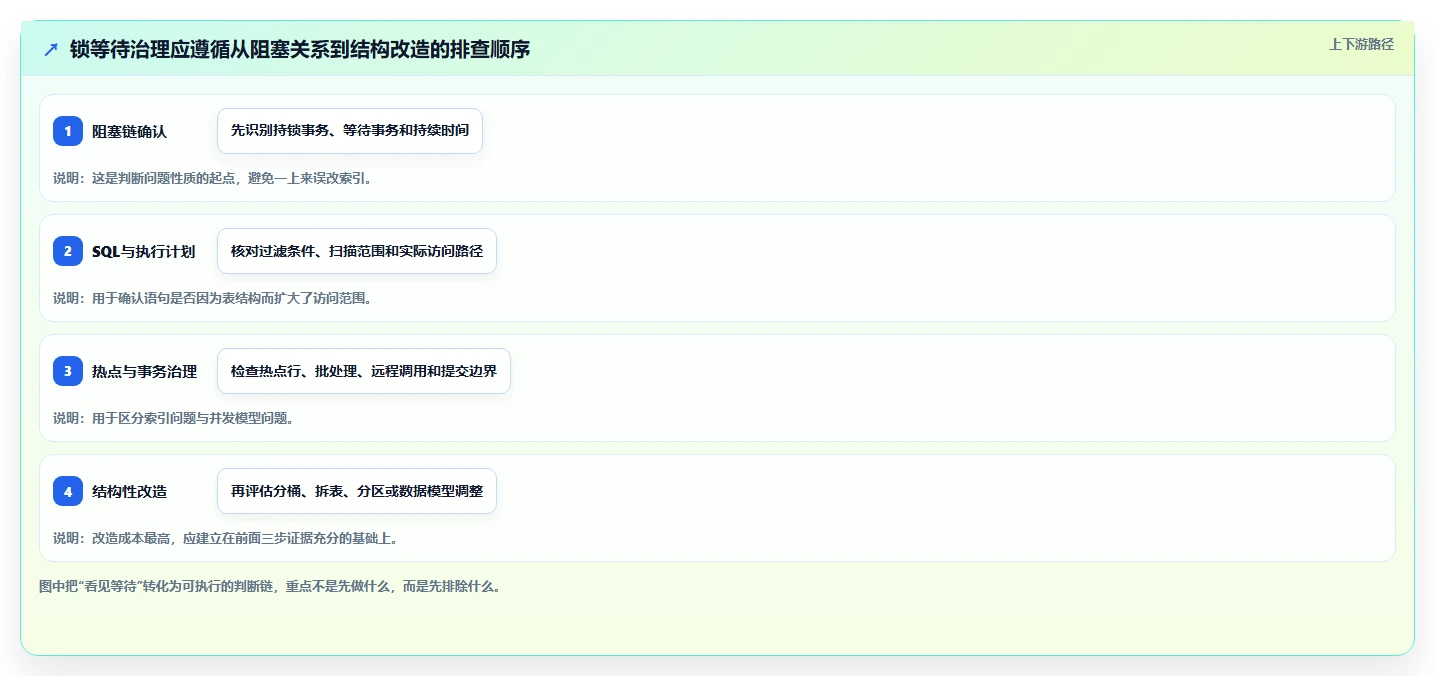This screenshot has height=676, width=1435.
Task: Click the footer text starting 图中把“看见等待”
Action: [x=270, y=586]
